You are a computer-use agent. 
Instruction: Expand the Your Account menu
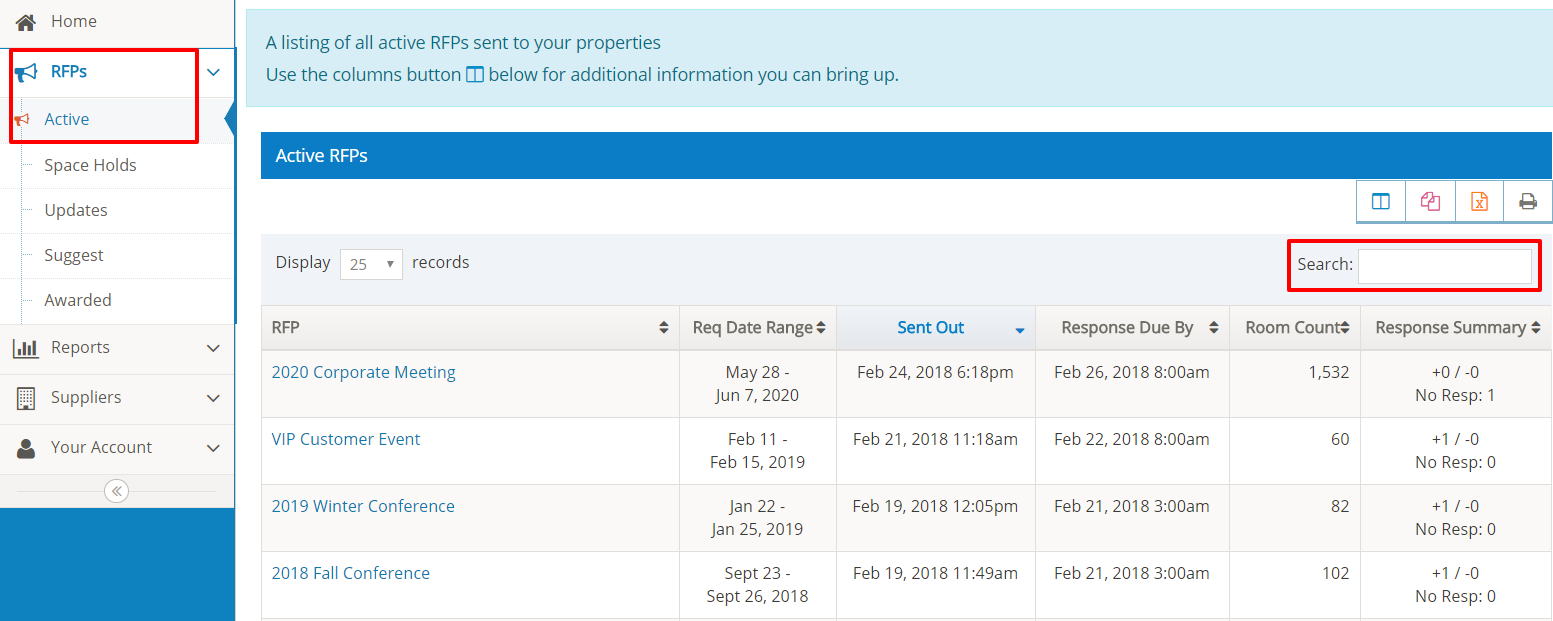pos(212,448)
